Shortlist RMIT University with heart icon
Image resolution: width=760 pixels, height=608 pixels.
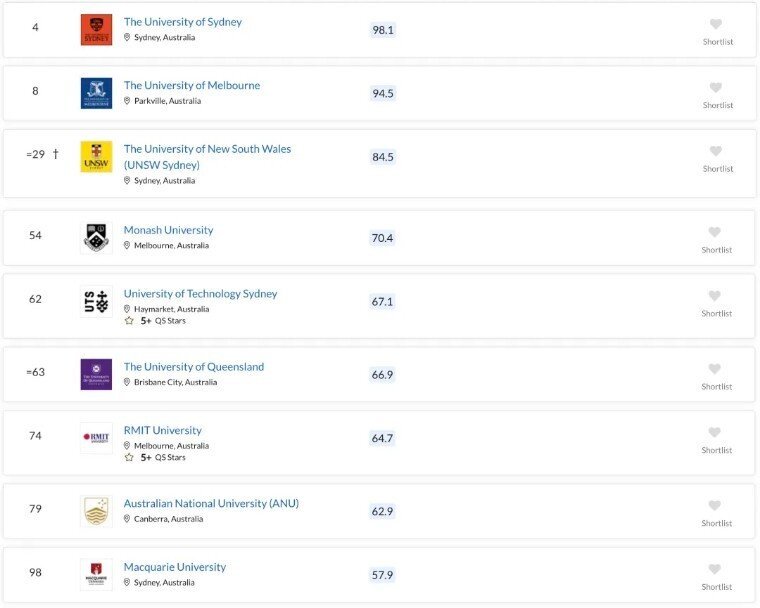[714, 432]
